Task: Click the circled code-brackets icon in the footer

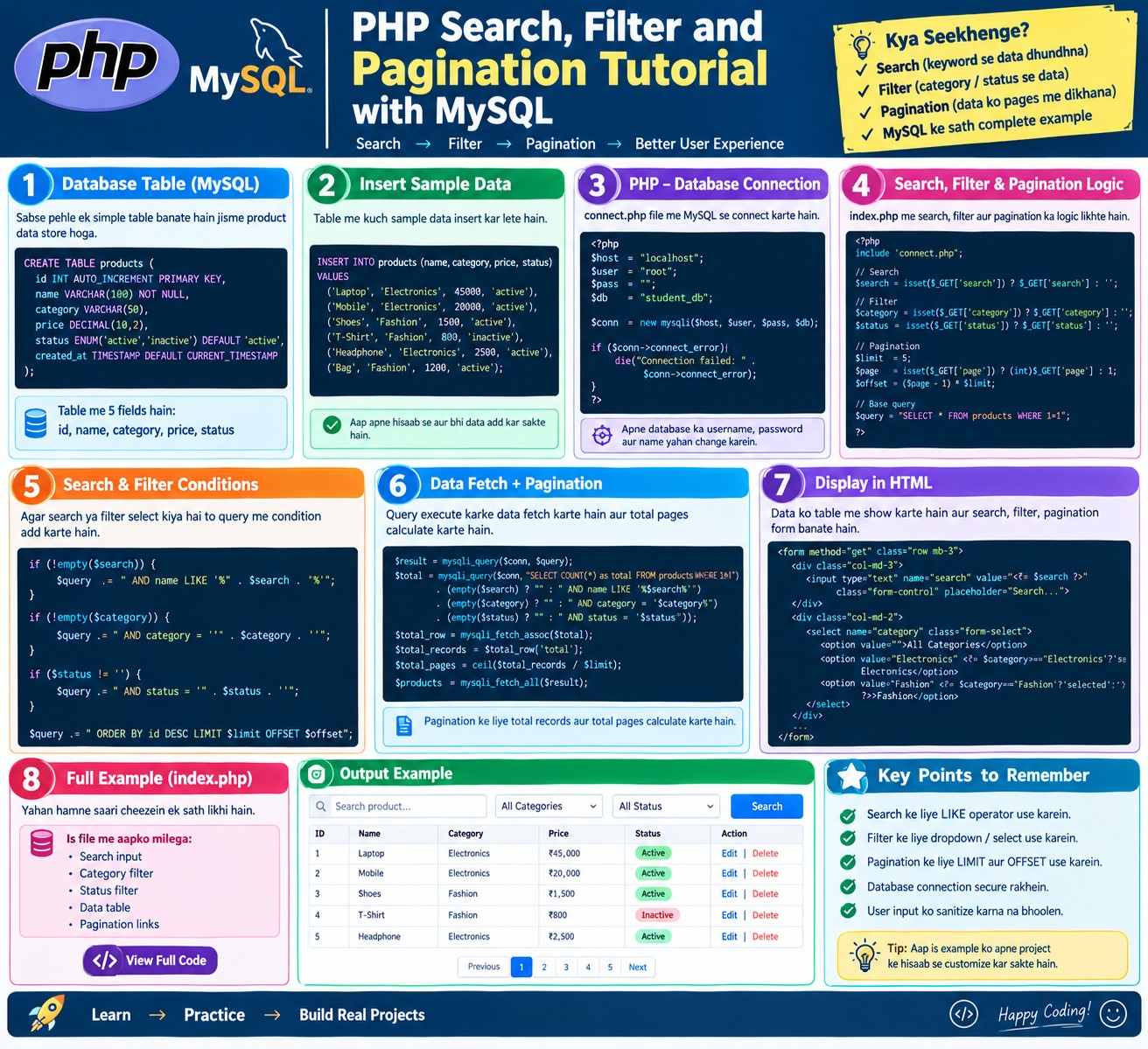Action: click(x=963, y=1014)
